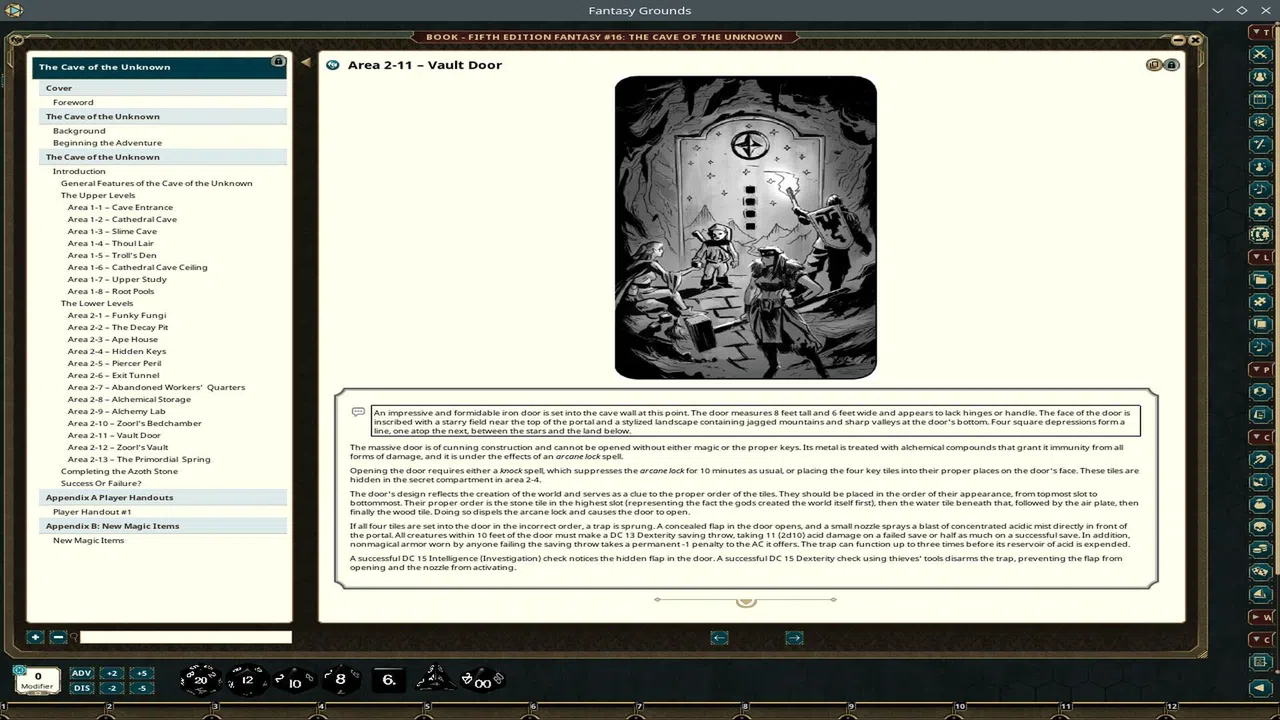Viewport: 1280px width, 720px height.
Task: Roll the d10 die
Action: pyautogui.click(x=294, y=681)
